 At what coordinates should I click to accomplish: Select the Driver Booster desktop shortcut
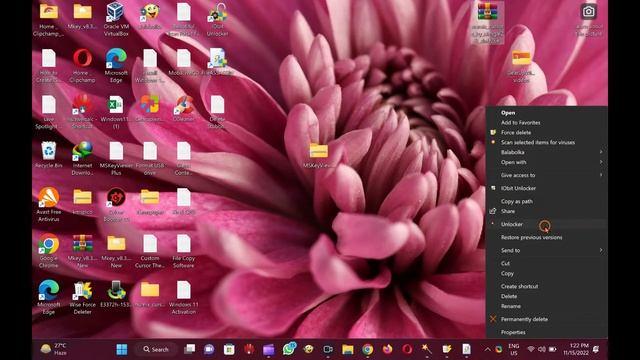[x=116, y=204]
